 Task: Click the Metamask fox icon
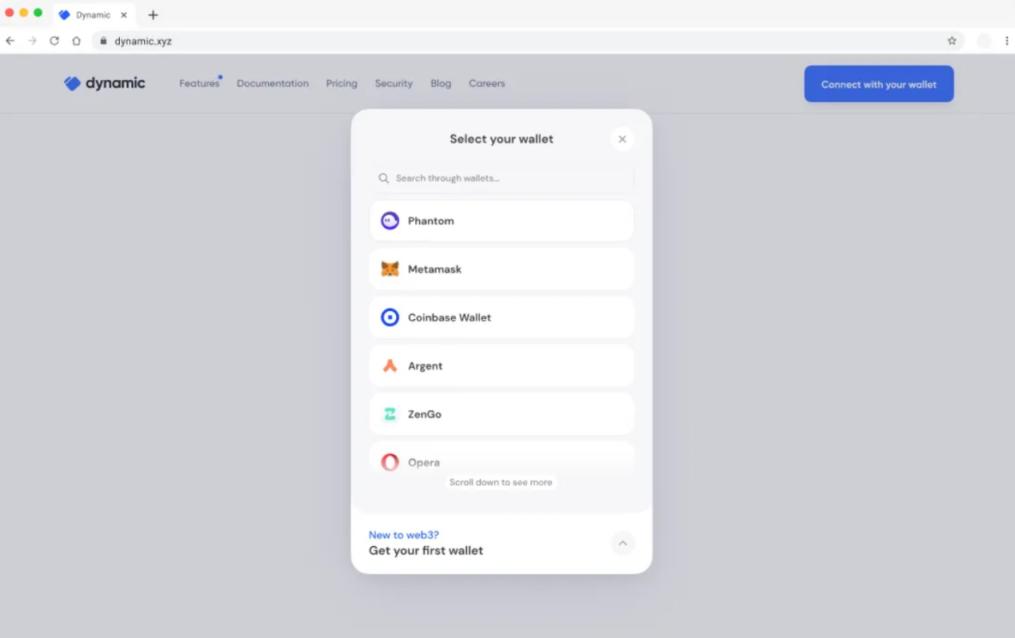pyautogui.click(x=390, y=269)
